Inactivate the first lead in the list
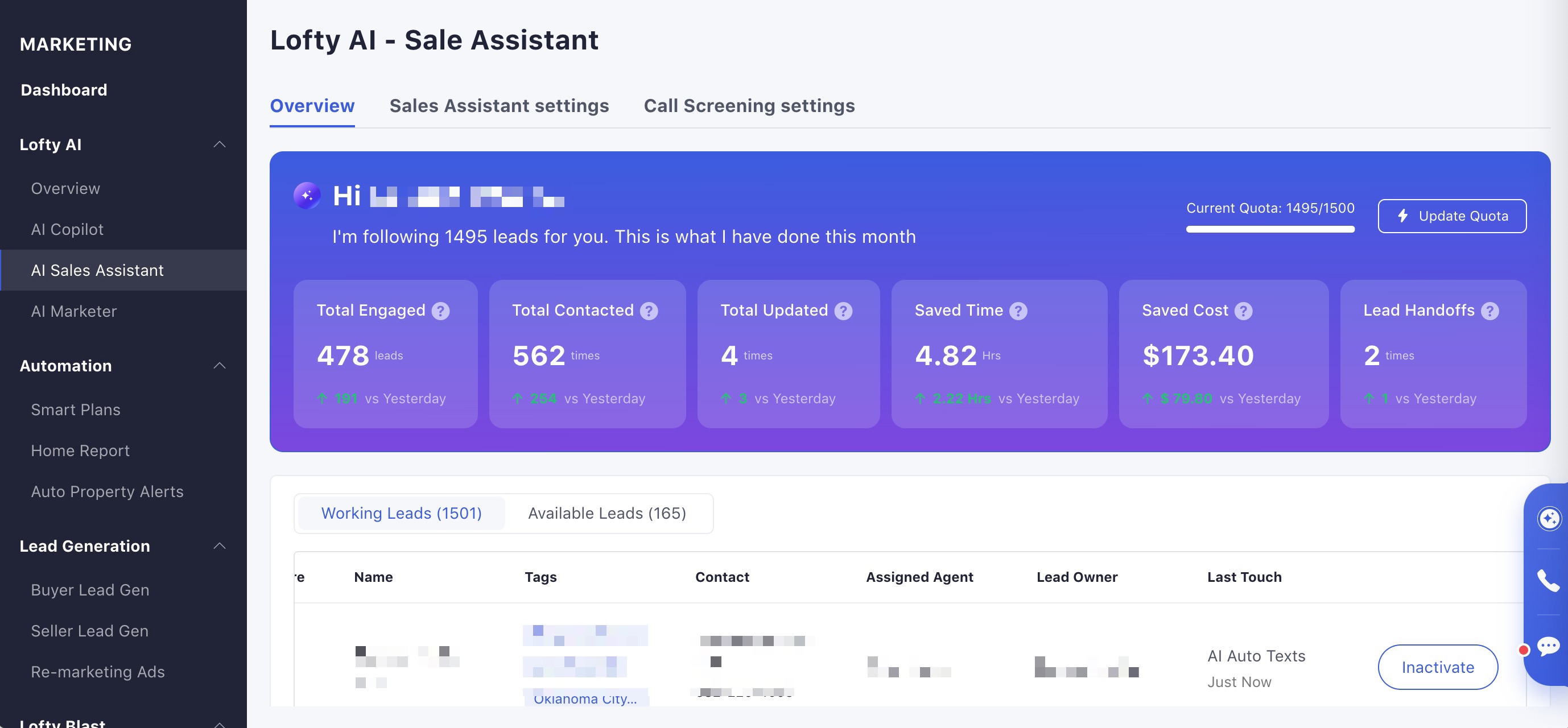Screen dimensions: 1568x728 click(1437, 667)
